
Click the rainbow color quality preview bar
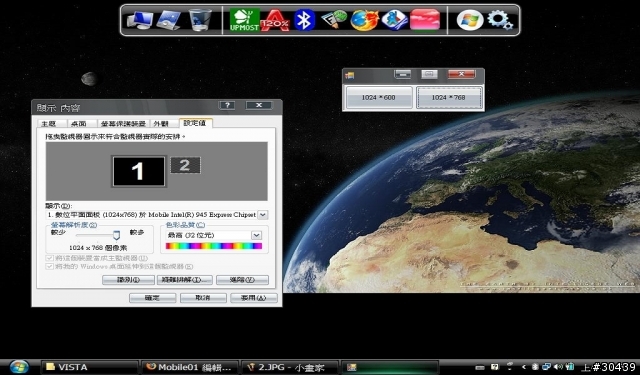click(213, 246)
